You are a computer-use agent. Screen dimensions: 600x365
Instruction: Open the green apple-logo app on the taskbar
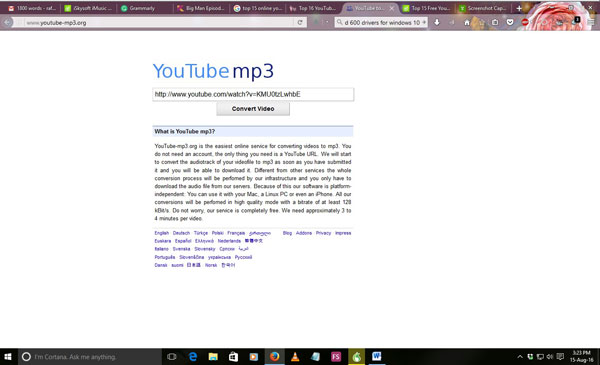pyautogui.click(x=357, y=357)
